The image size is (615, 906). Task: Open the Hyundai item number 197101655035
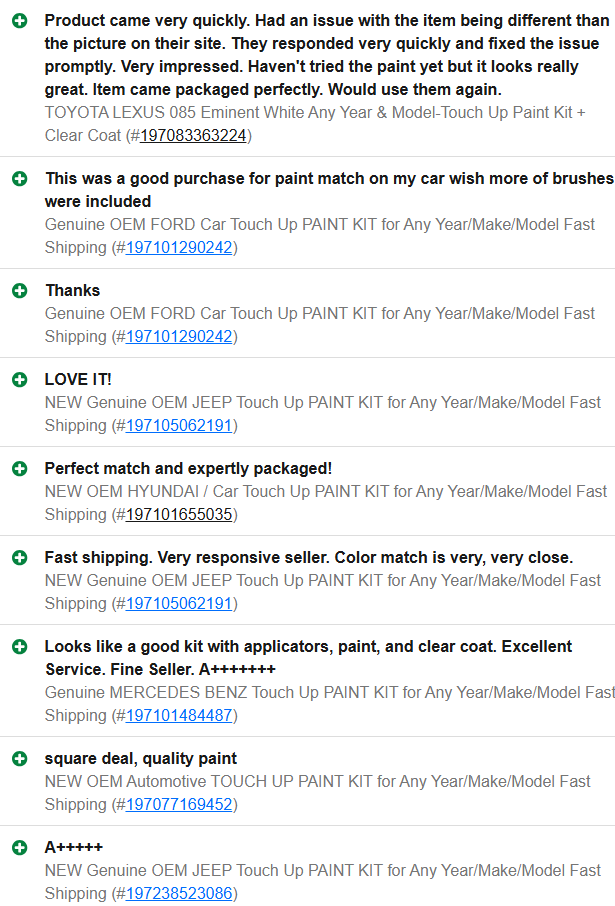(179, 515)
